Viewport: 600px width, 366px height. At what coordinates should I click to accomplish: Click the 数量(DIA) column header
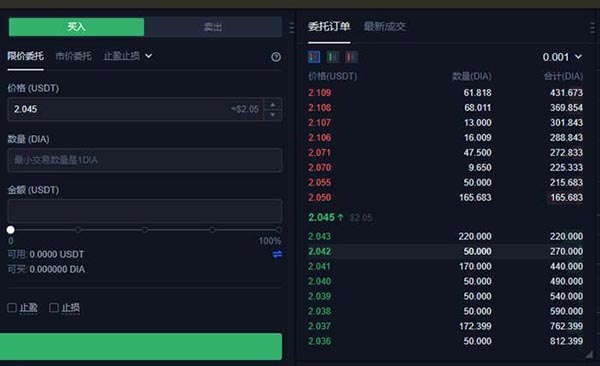(x=472, y=76)
